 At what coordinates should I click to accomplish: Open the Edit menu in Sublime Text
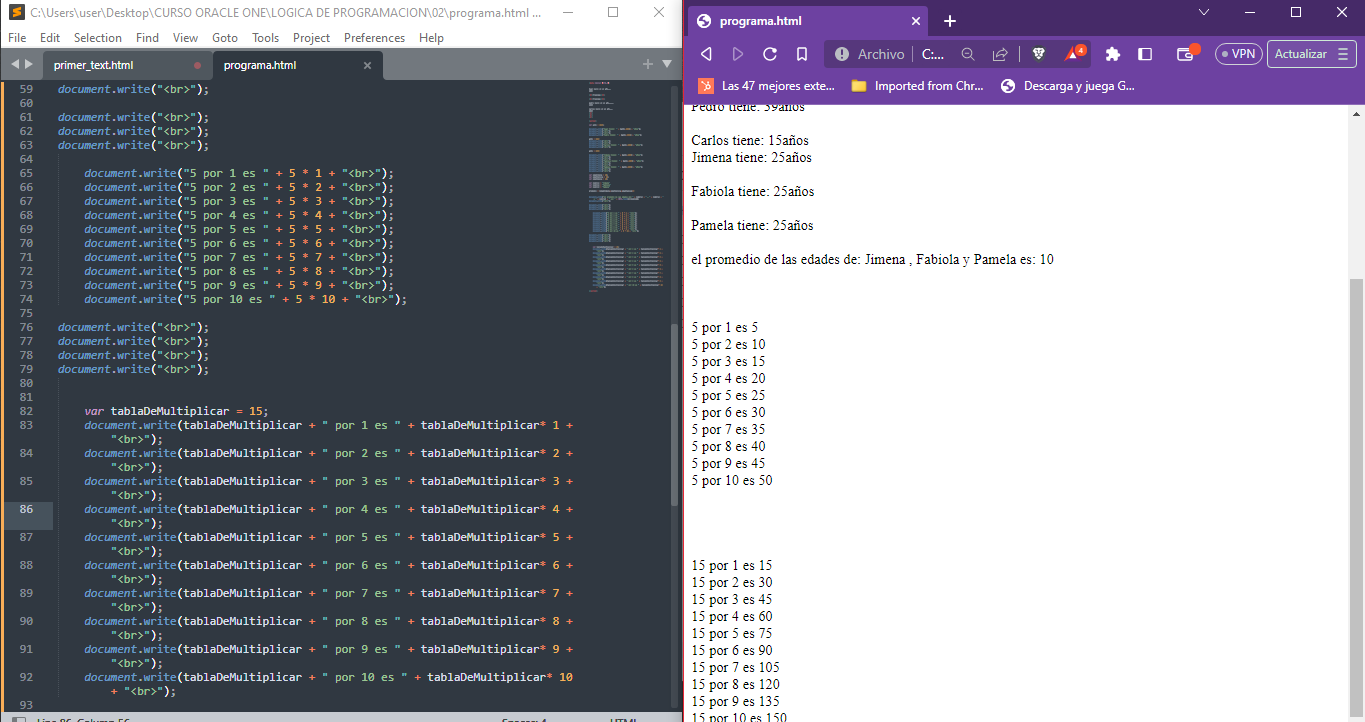50,37
